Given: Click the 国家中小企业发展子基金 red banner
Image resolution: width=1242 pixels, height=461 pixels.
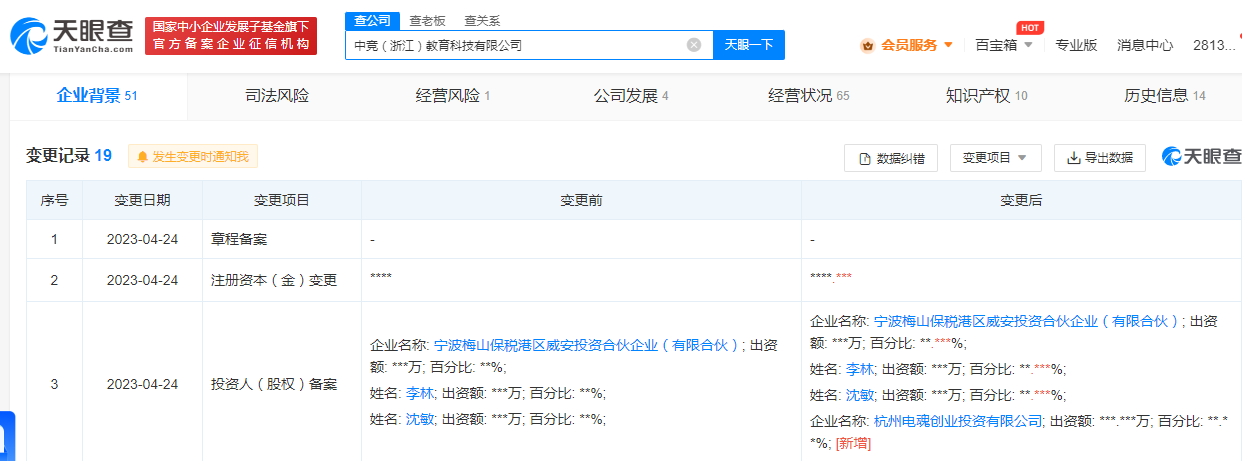Looking at the screenshot, I should (x=231, y=36).
